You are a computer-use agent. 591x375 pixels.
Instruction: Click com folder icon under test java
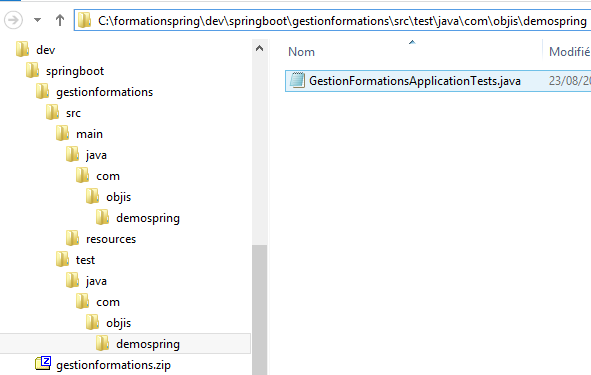pos(83,301)
